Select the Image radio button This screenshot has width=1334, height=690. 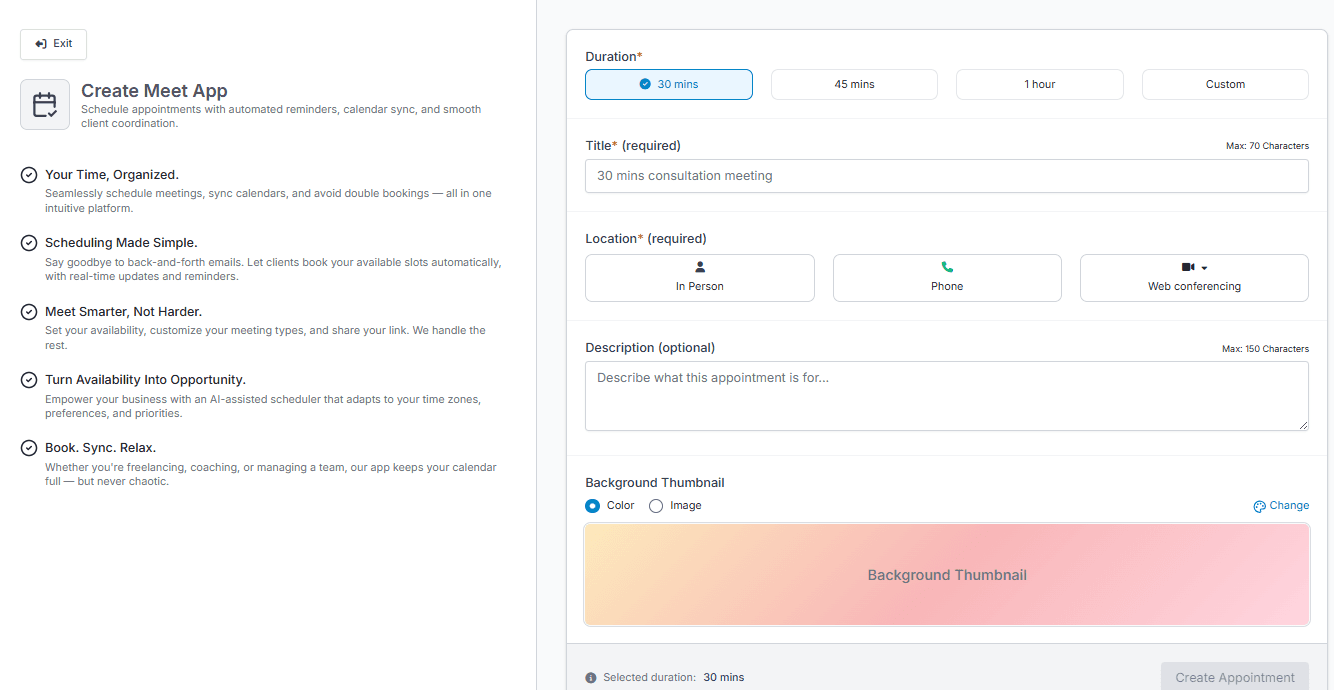click(656, 506)
